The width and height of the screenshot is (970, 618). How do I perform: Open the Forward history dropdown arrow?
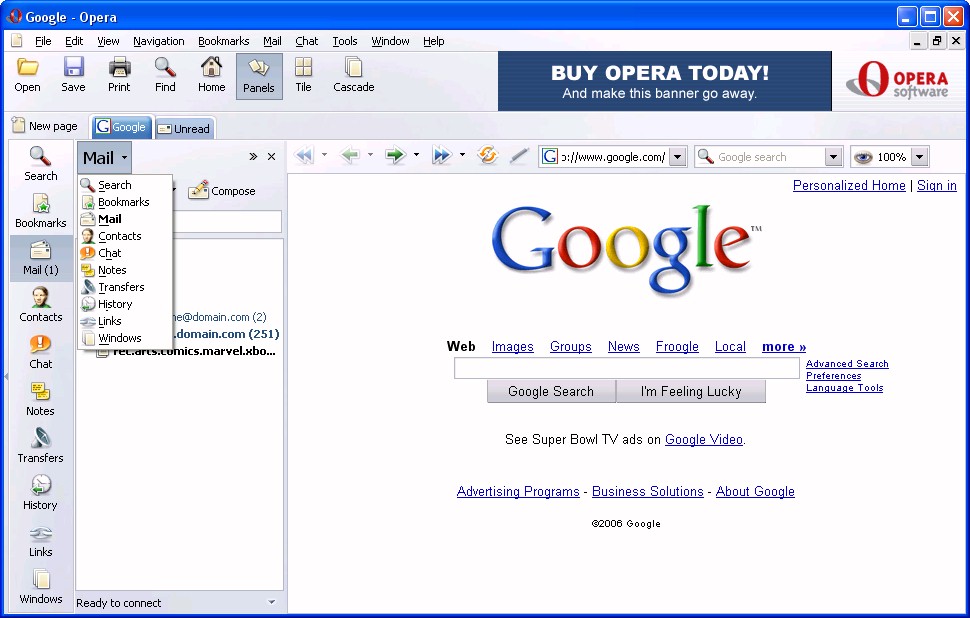pyautogui.click(x=416, y=155)
